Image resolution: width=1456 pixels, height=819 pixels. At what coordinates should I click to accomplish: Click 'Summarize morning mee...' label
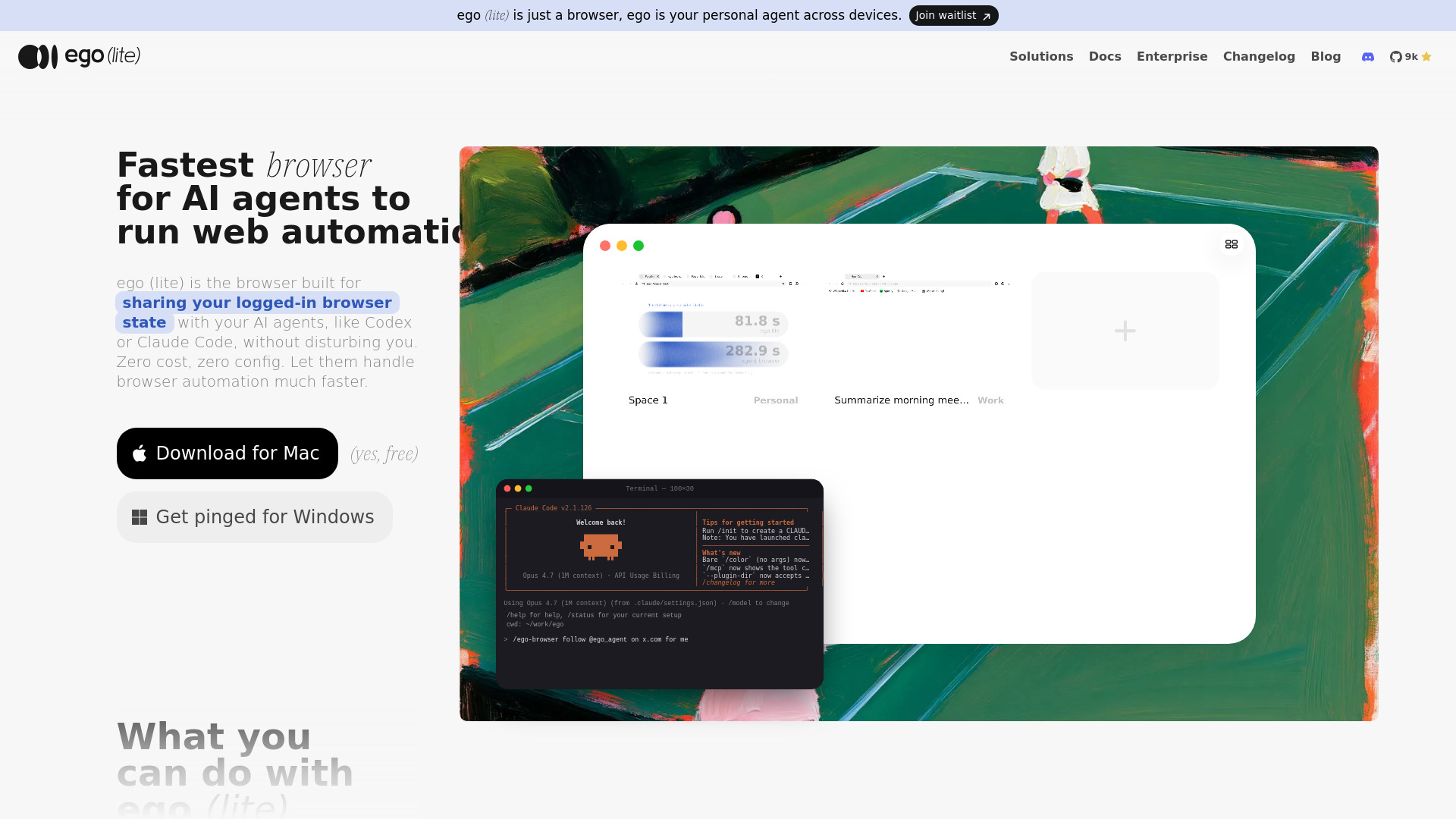[902, 400]
